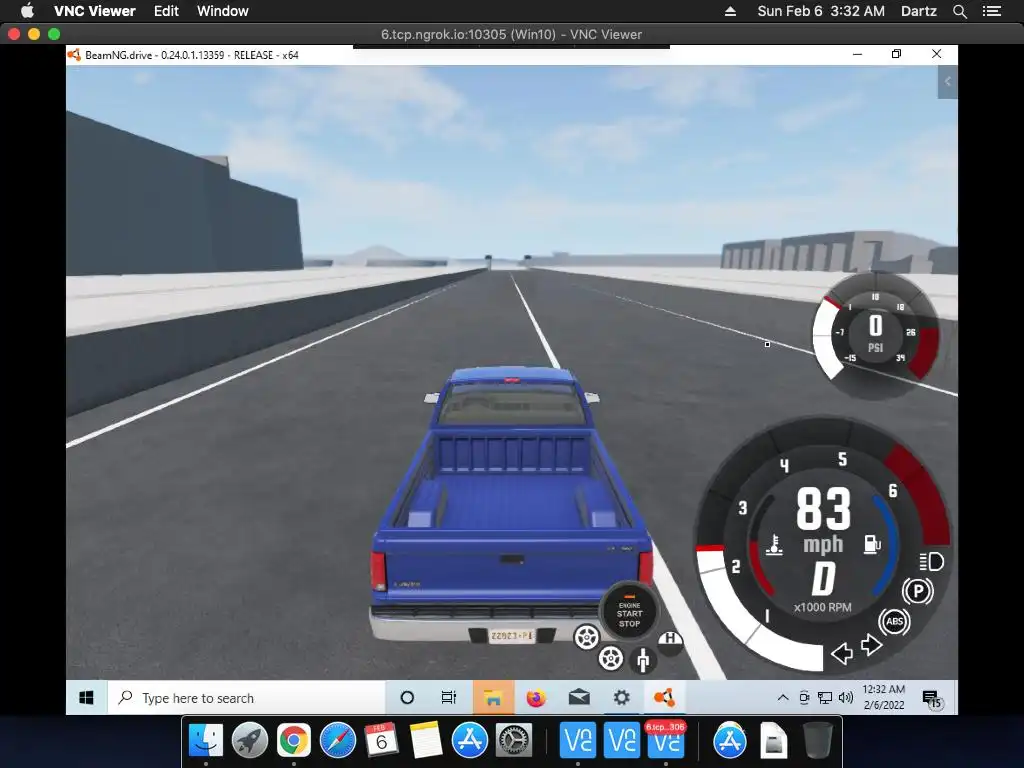The height and width of the screenshot is (768, 1024).
Task: Activate the left turn signal arrow
Action: click(x=842, y=652)
